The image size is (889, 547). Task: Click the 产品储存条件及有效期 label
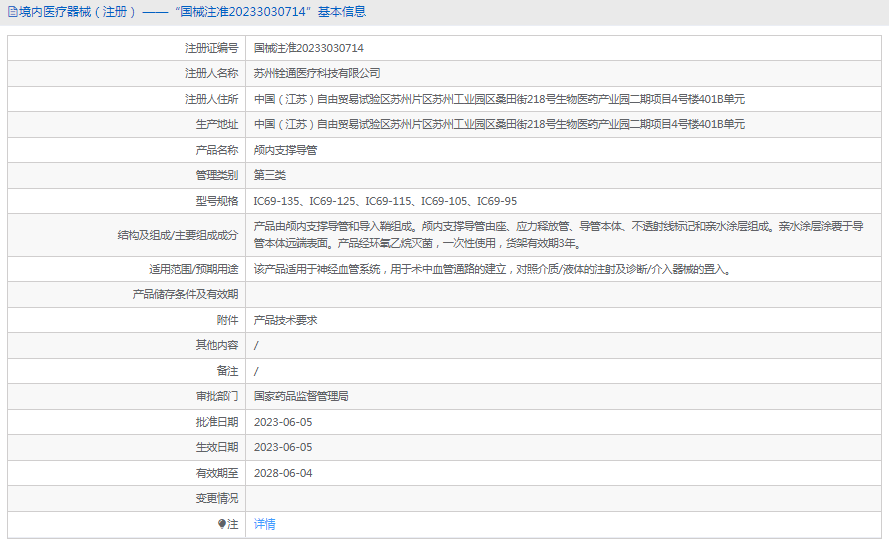tap(185, 294)
